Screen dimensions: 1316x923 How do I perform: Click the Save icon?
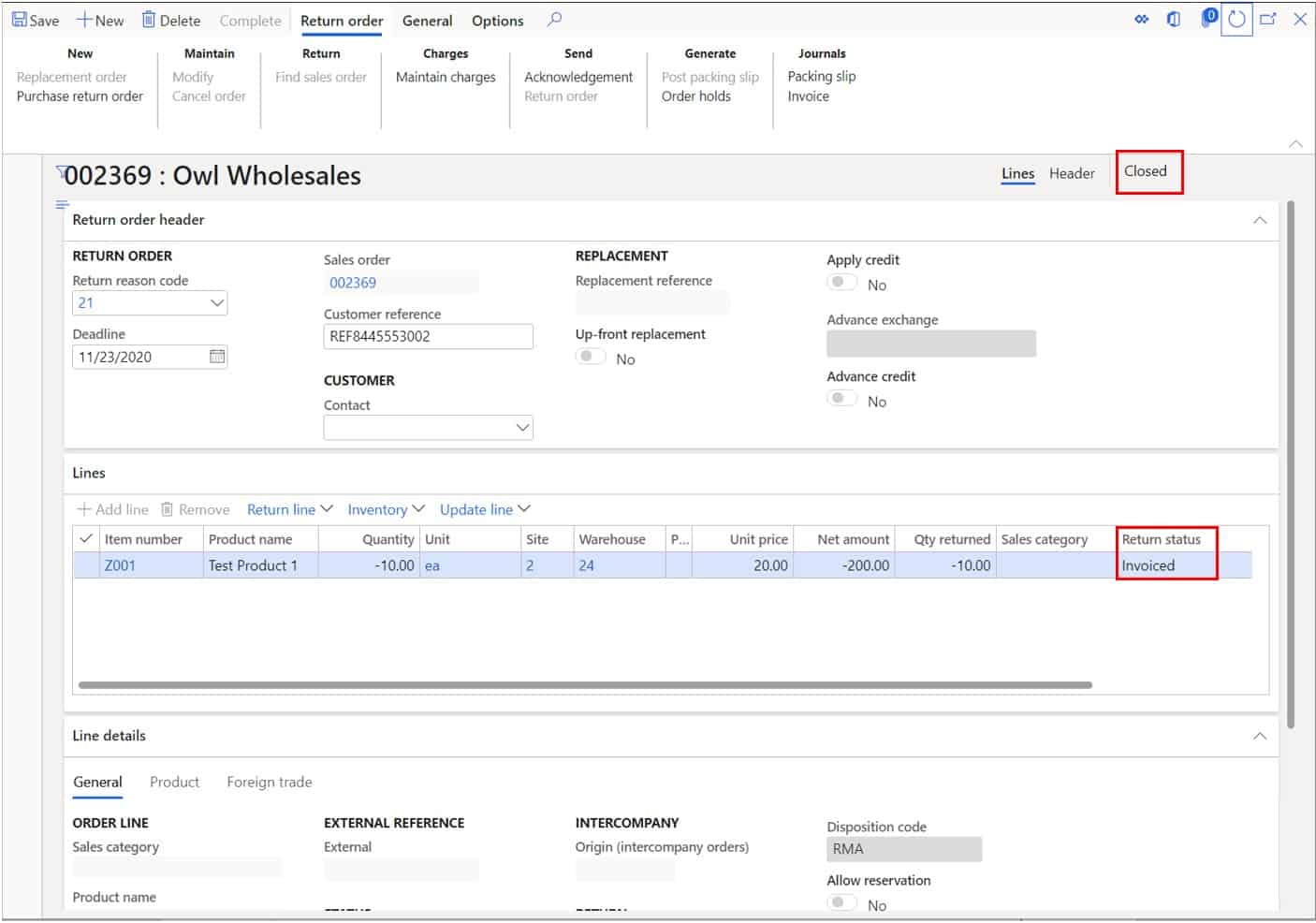point(34,20)
